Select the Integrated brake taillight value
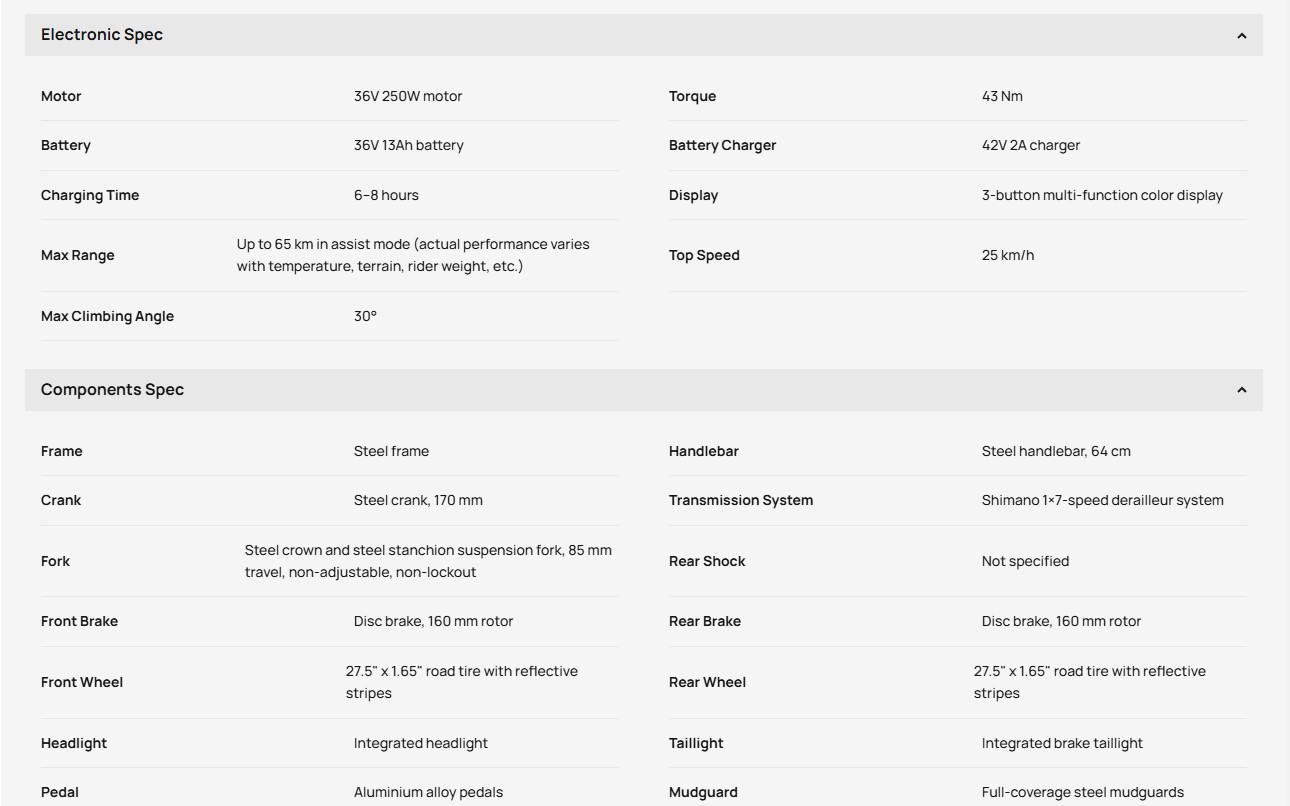 click(x=1062, y=744)
